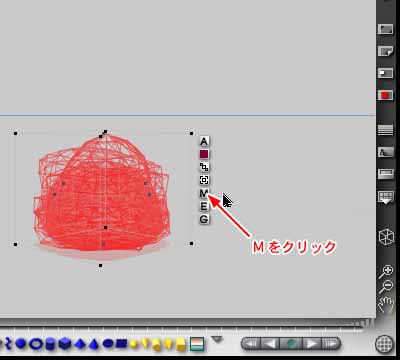Click the round grid globe icon
The image size is (400, 360).
tap(384, 344)
